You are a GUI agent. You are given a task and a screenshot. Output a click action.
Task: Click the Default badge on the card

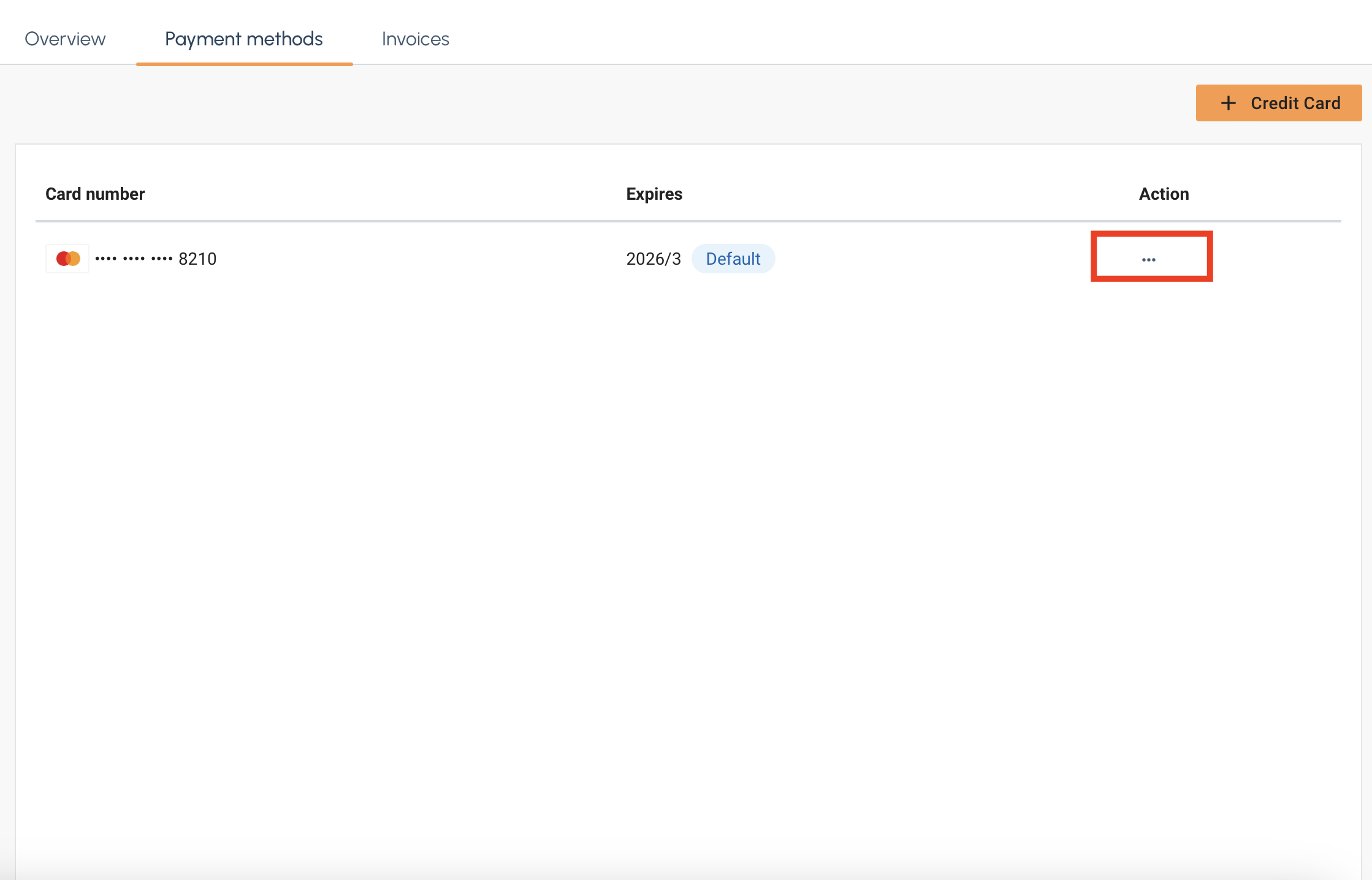(x=733, y=258)
